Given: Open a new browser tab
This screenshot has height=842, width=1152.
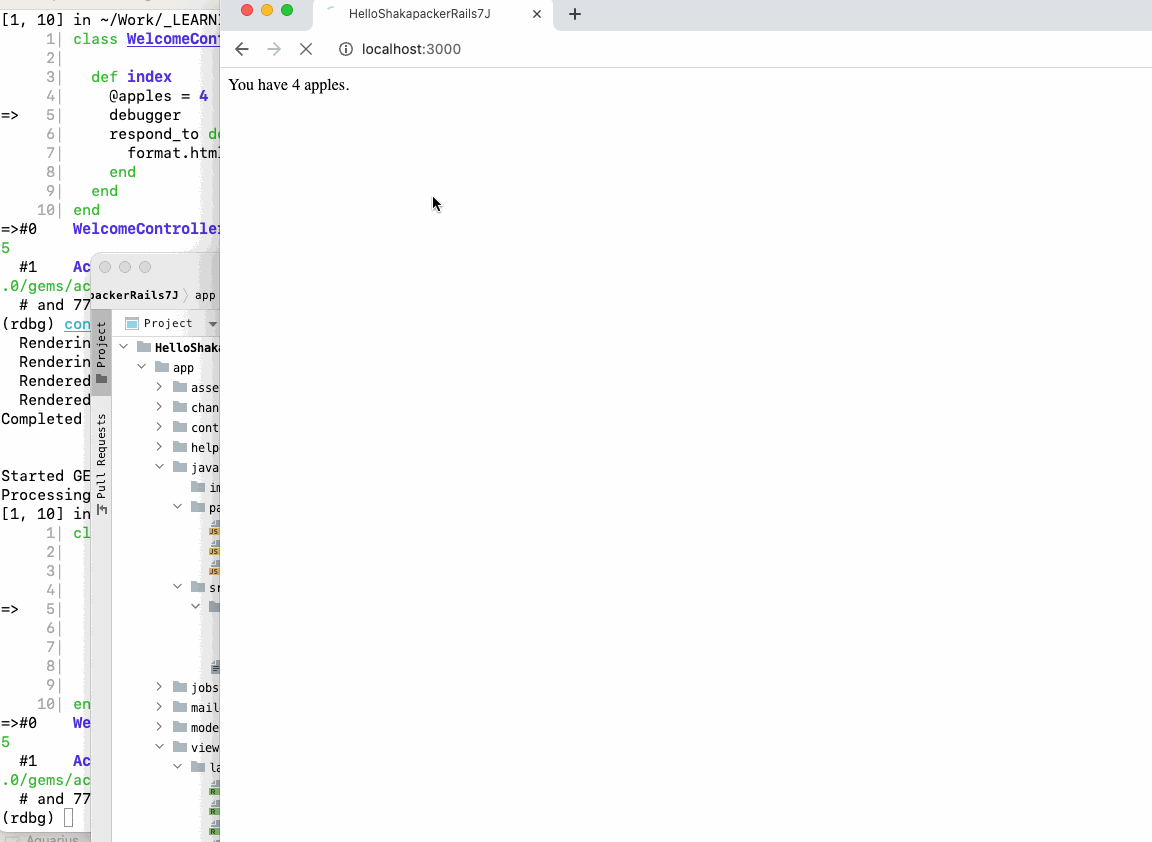Looking at the screenshot, I should point(573,14).
